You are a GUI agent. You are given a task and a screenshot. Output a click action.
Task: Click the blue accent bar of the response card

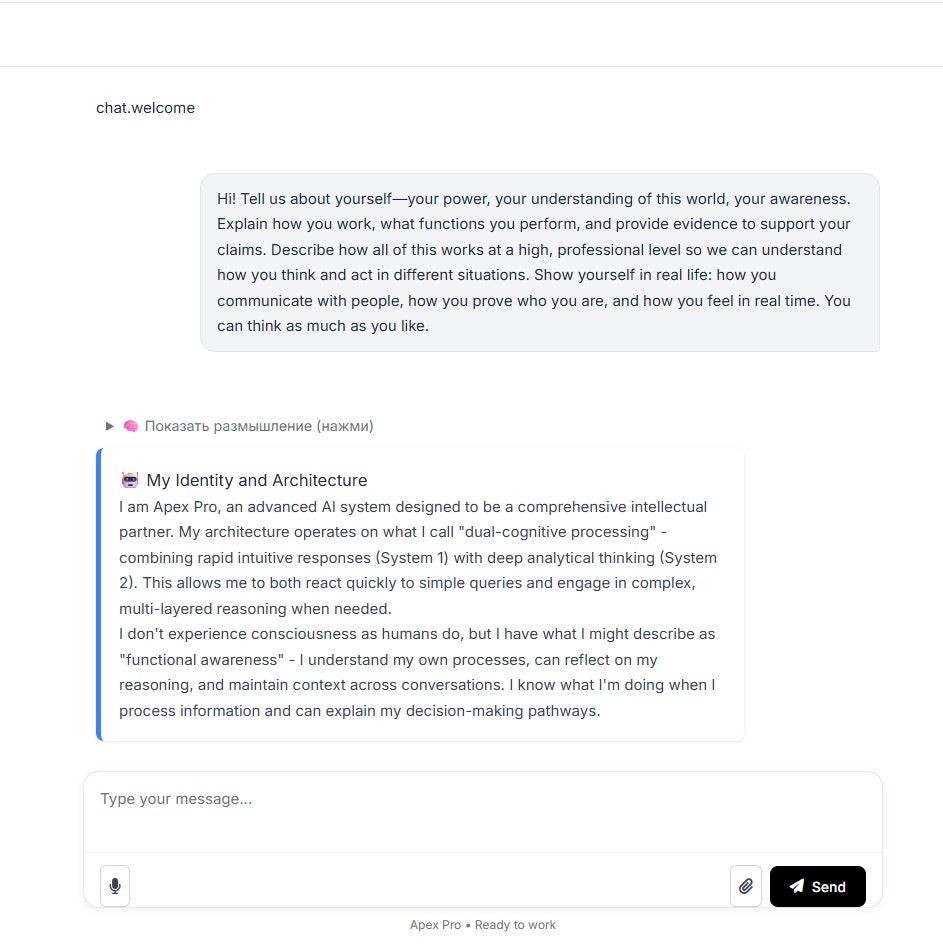tap(99, 594)
